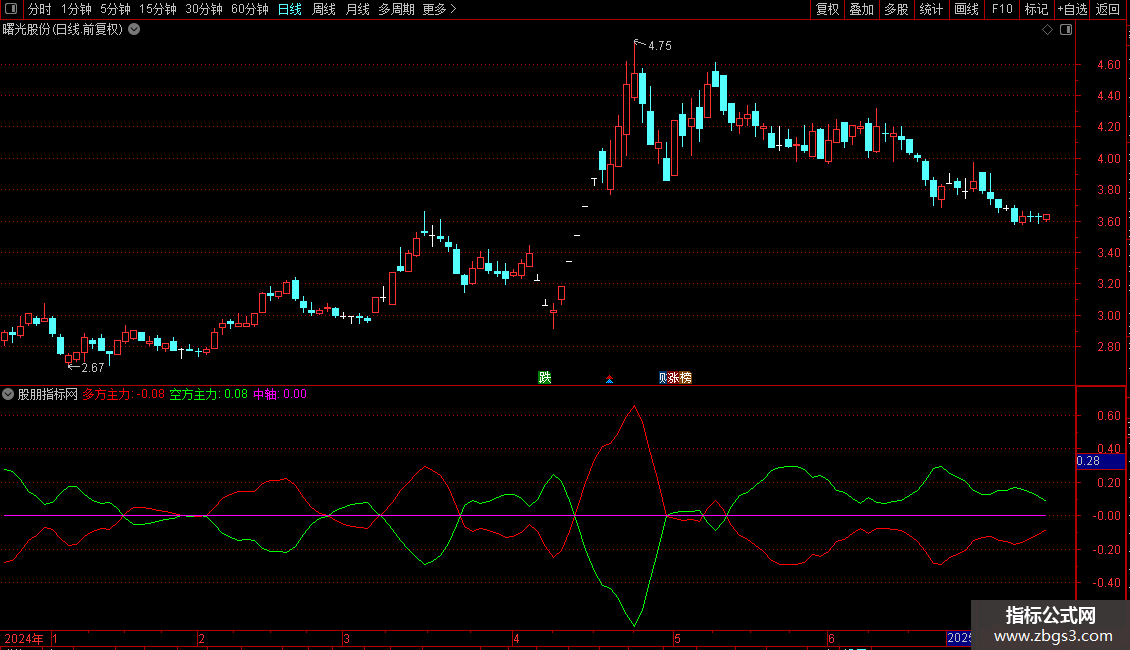Viewport: 1130px width, 650px height.
Task: Click the 返回 back button
Action: (x=1108, y=9)
